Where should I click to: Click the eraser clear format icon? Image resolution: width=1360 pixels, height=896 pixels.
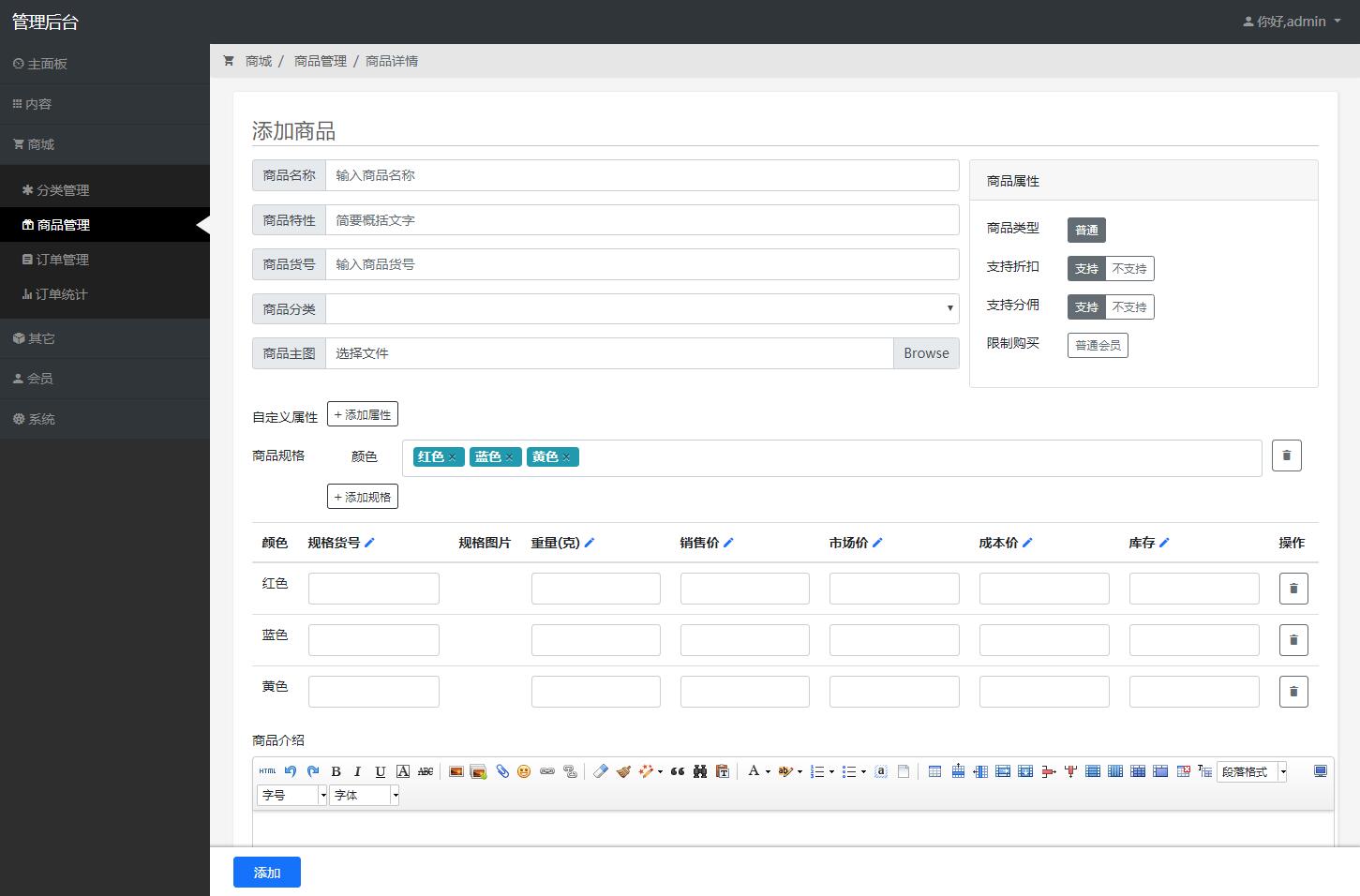(x=601, y=771)
